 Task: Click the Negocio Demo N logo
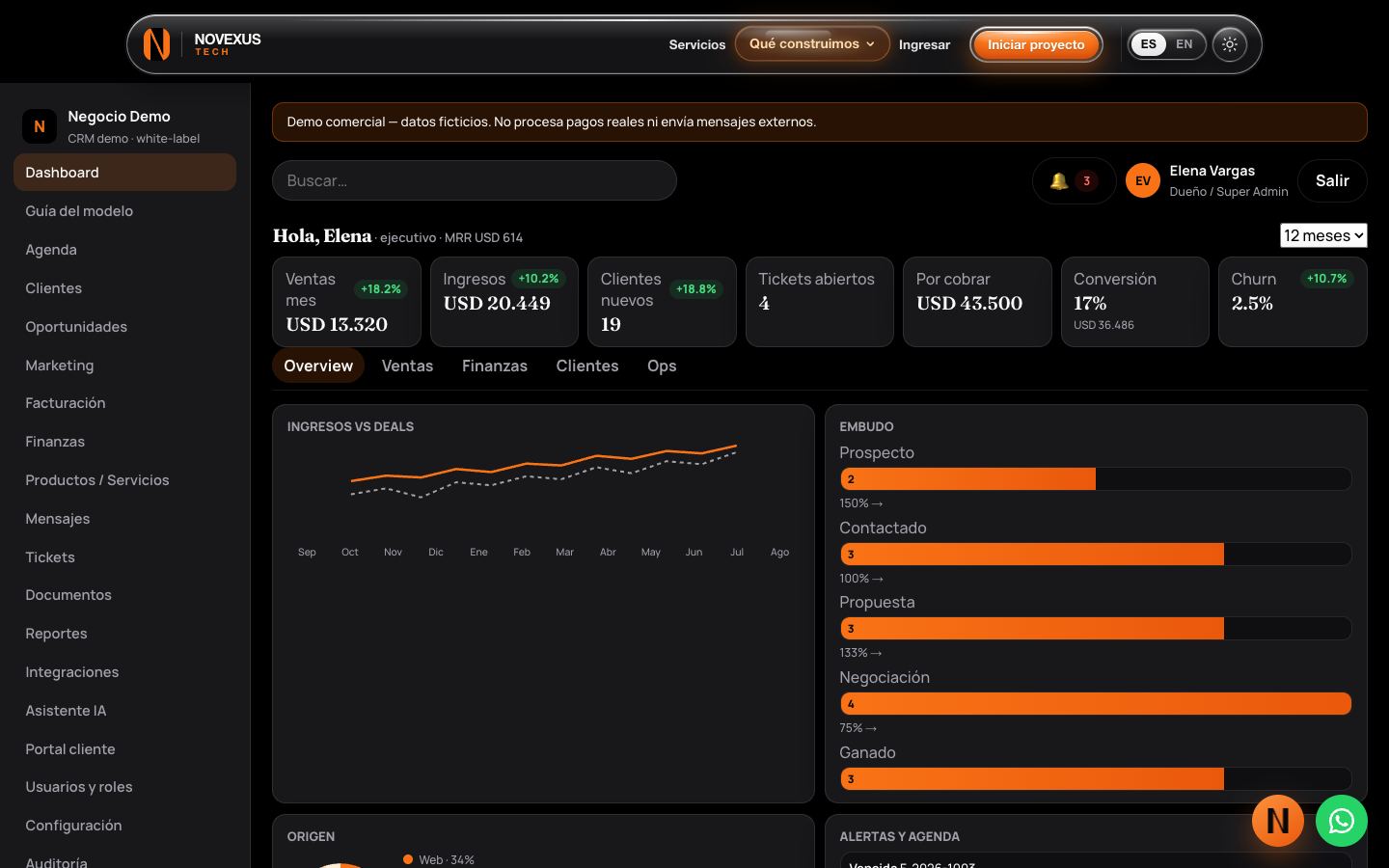[40, 126]
